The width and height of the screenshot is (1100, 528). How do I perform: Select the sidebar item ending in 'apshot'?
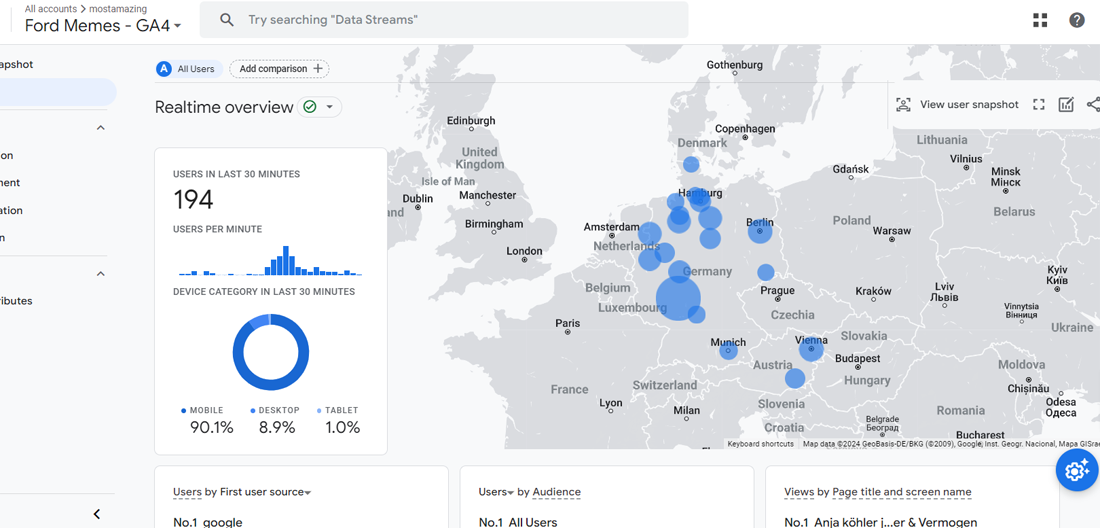[17, 65]
